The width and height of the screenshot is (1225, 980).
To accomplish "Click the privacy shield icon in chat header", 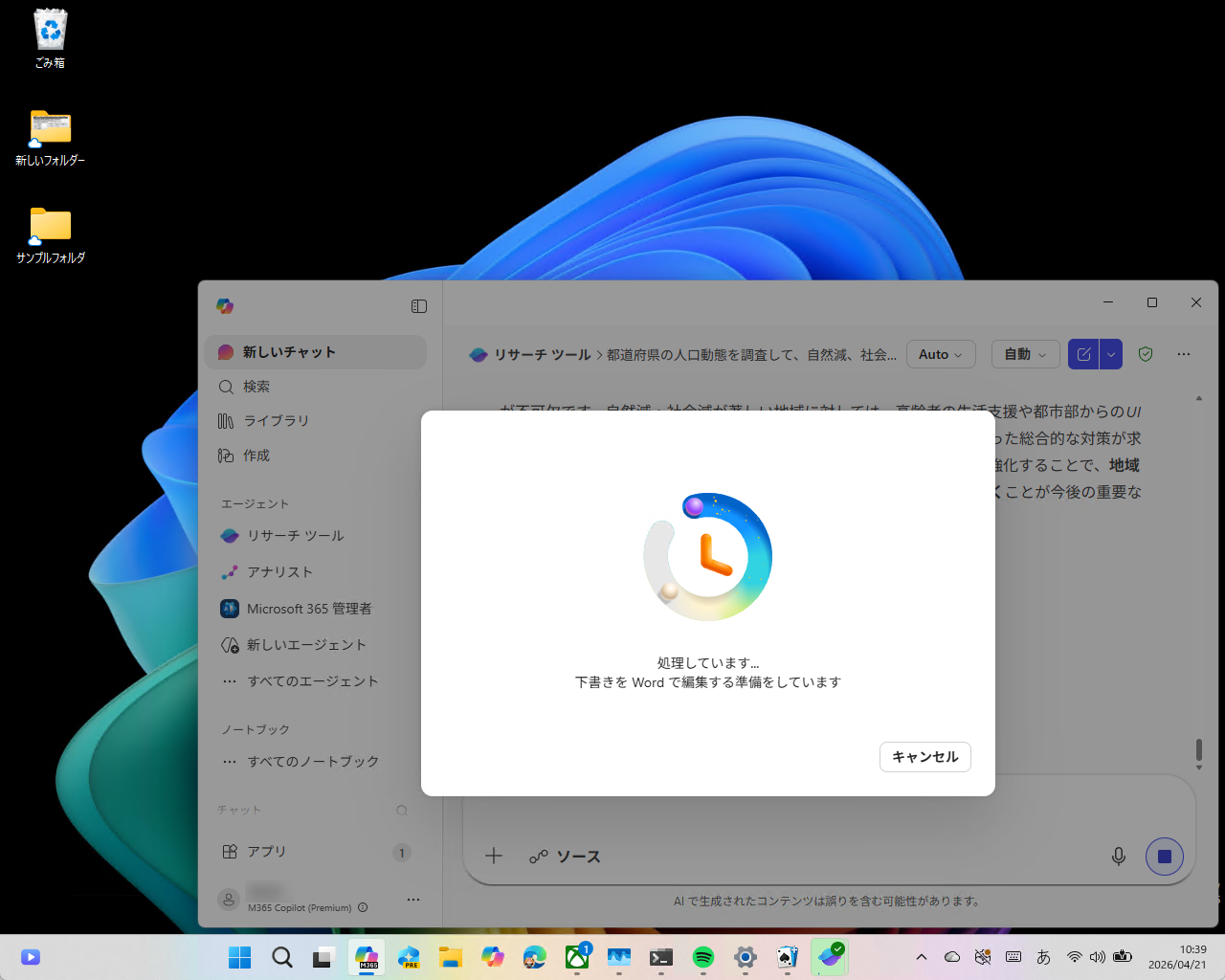I will (x=1146, y=354).
